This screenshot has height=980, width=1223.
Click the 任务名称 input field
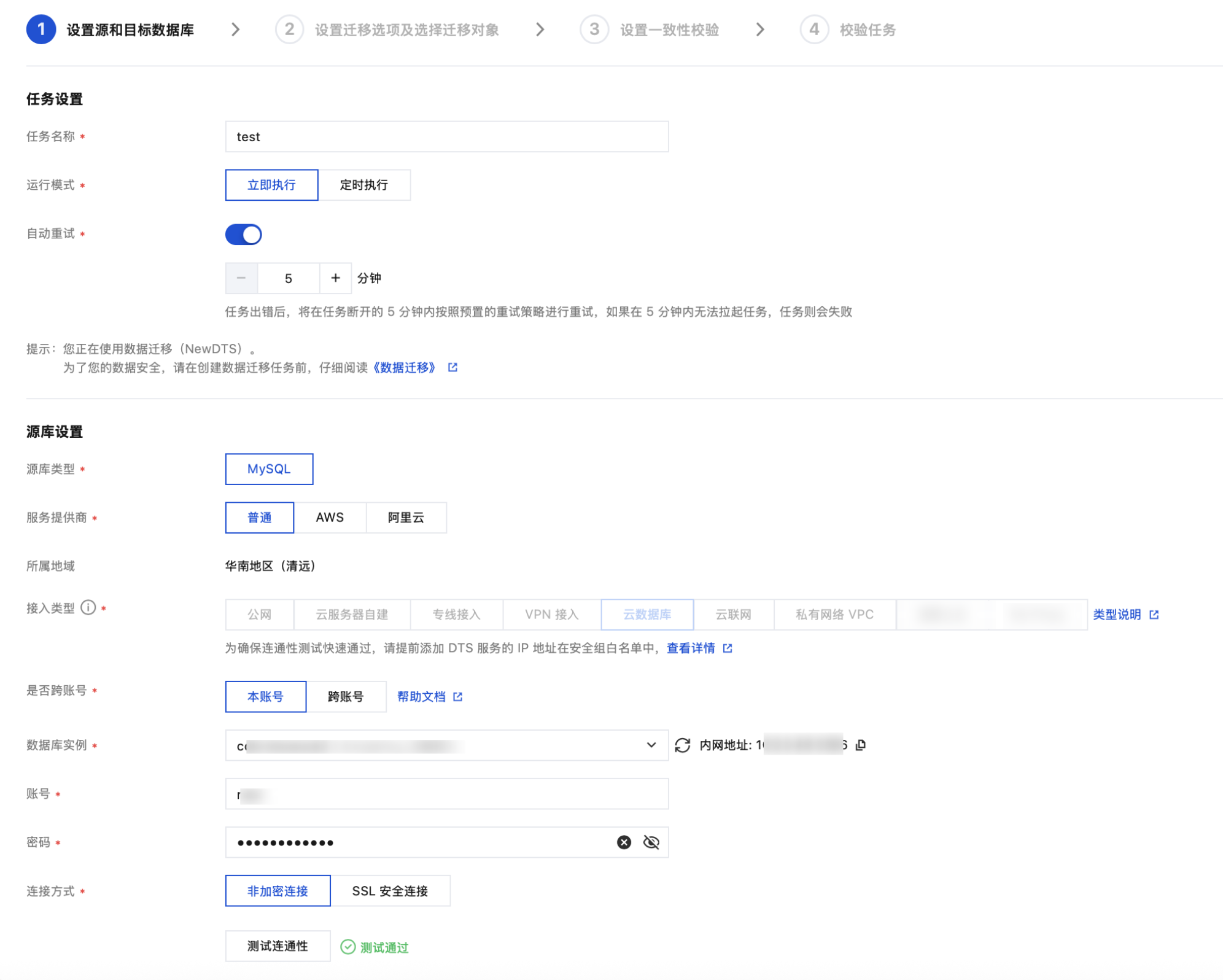pyautogui.click(x=446, y=136)
